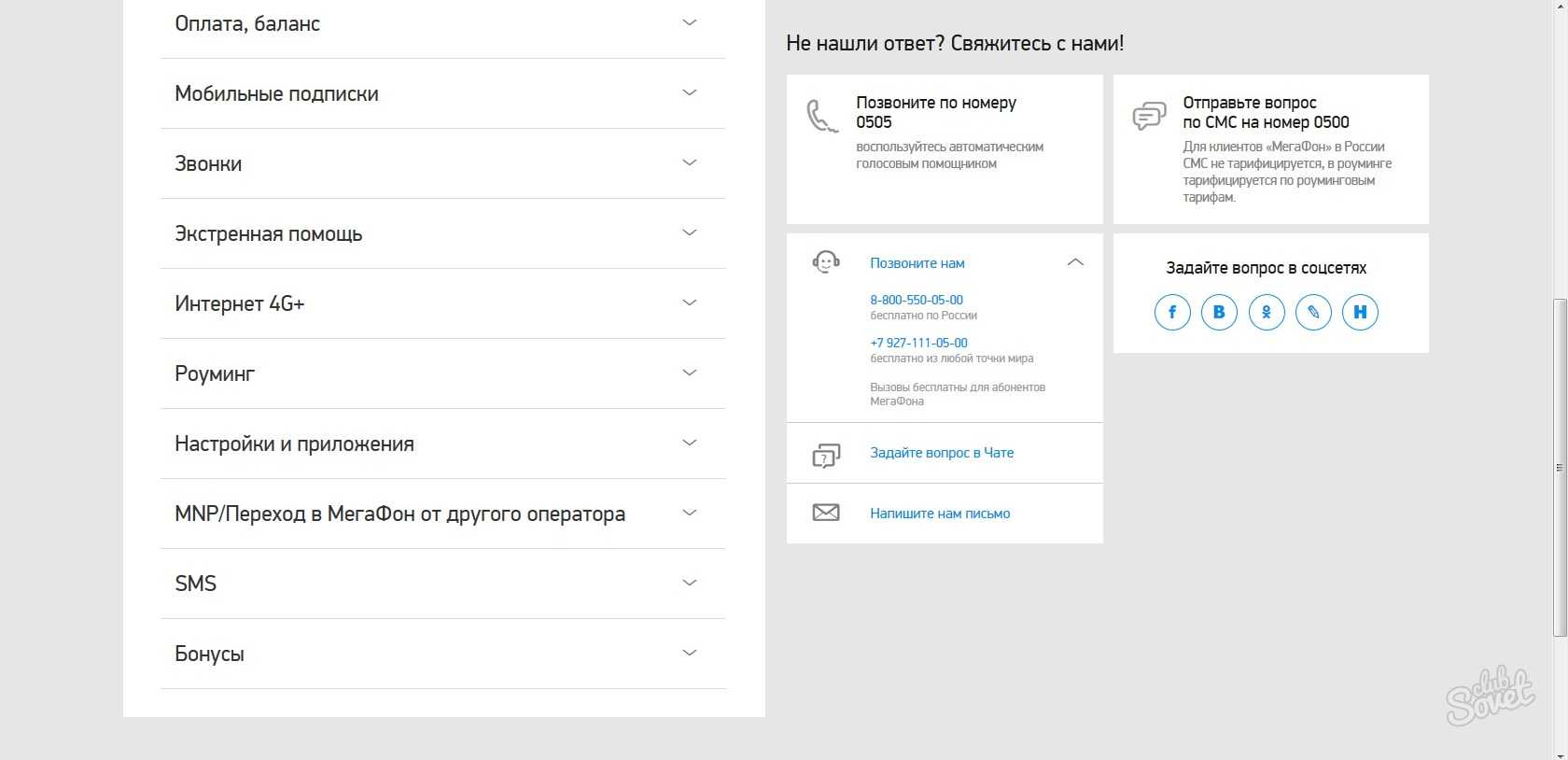This screenshot has height=760, width=1568.
Task: Click the chat bubble icon beside 'Задайте вопрос в Чате'
Action: pos(826,455)
